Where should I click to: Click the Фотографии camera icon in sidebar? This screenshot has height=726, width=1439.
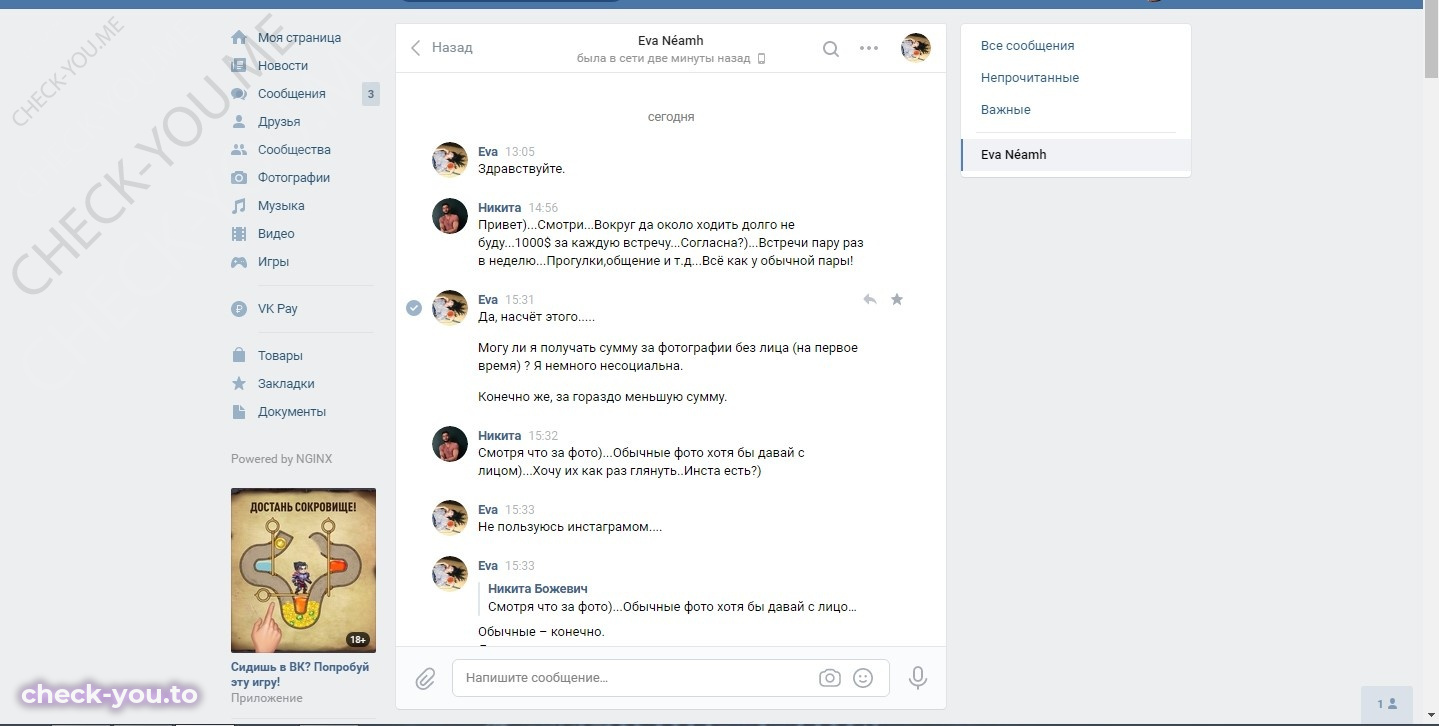point(239,178)
